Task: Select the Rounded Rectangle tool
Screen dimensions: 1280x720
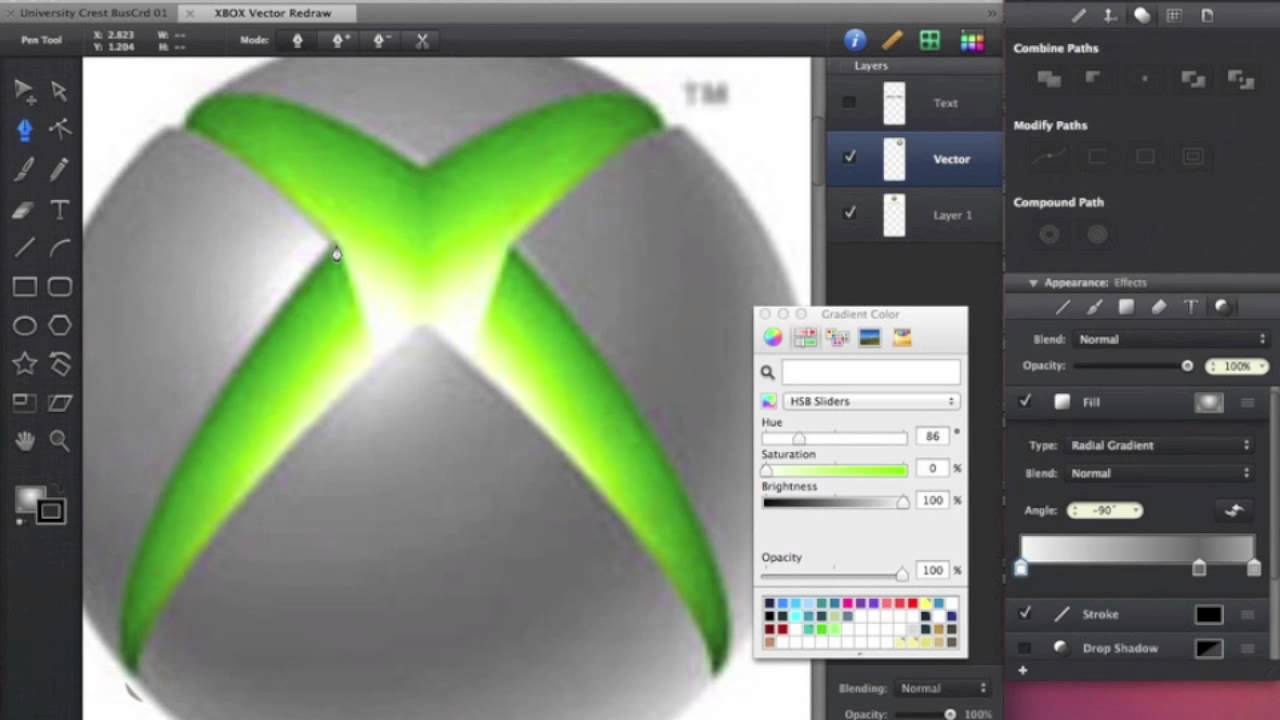Action: click(60, 288)
